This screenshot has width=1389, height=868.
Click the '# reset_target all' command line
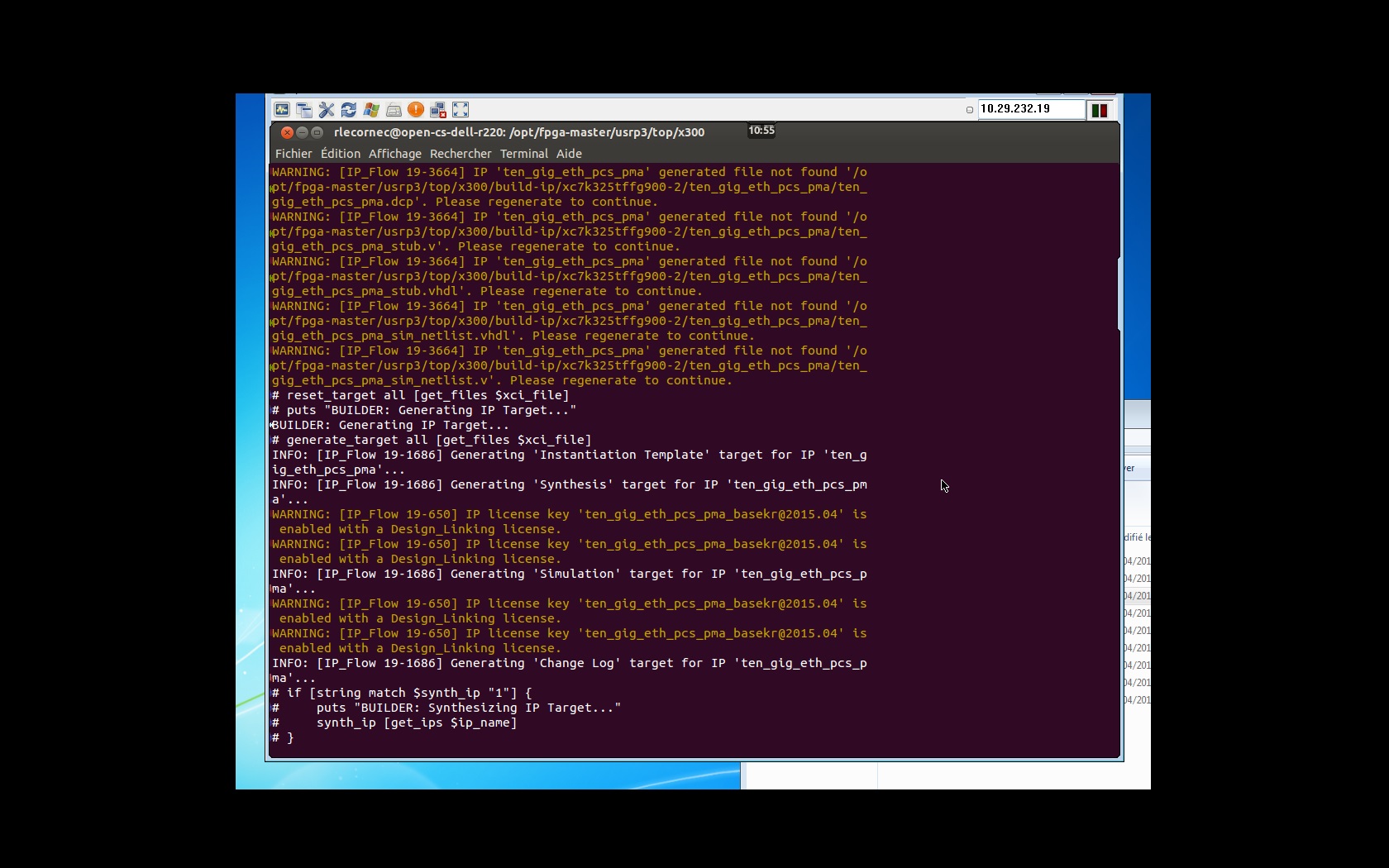pos(421,395)
